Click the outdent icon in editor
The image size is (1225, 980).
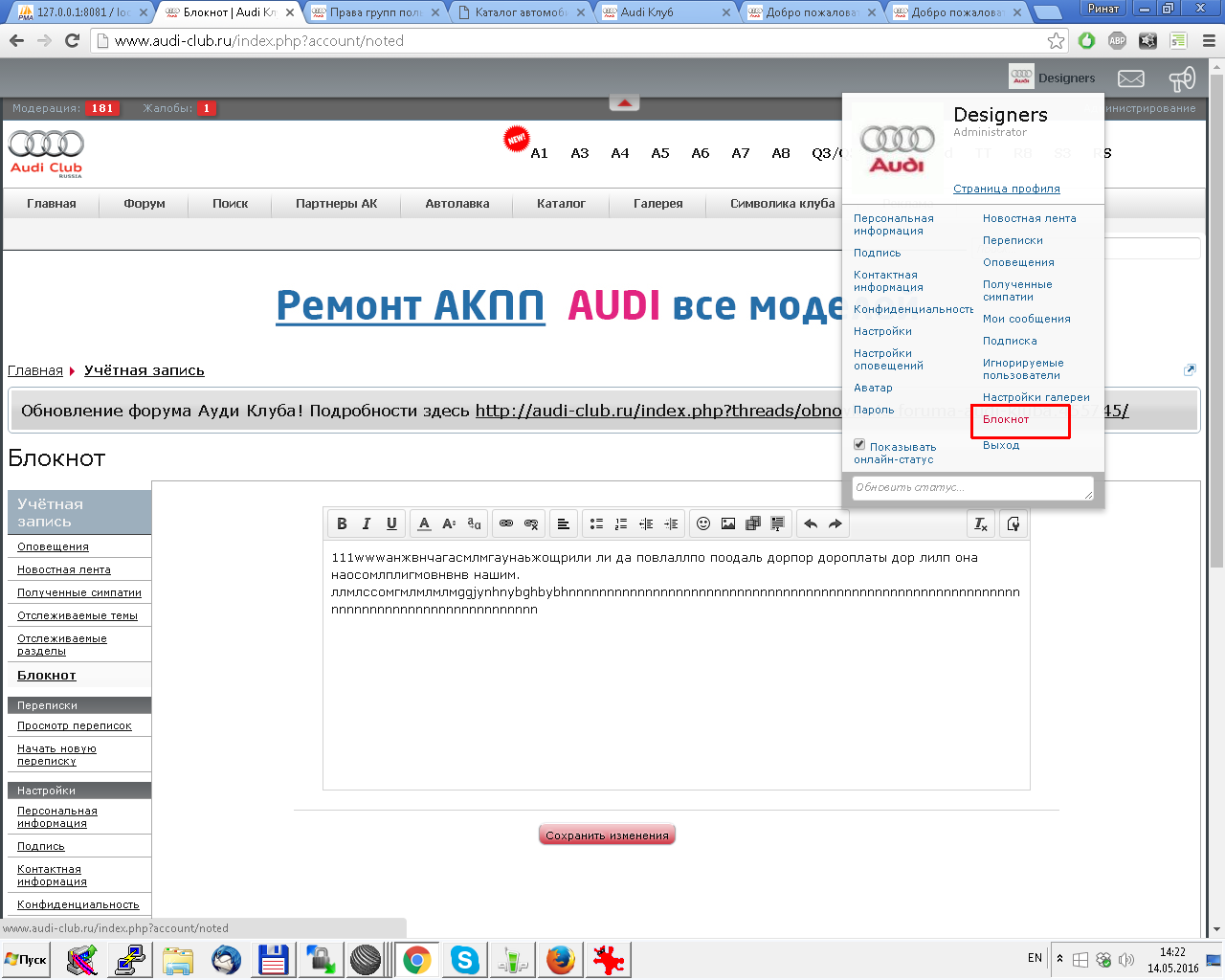pyautogui.click(x=646, y=523)
